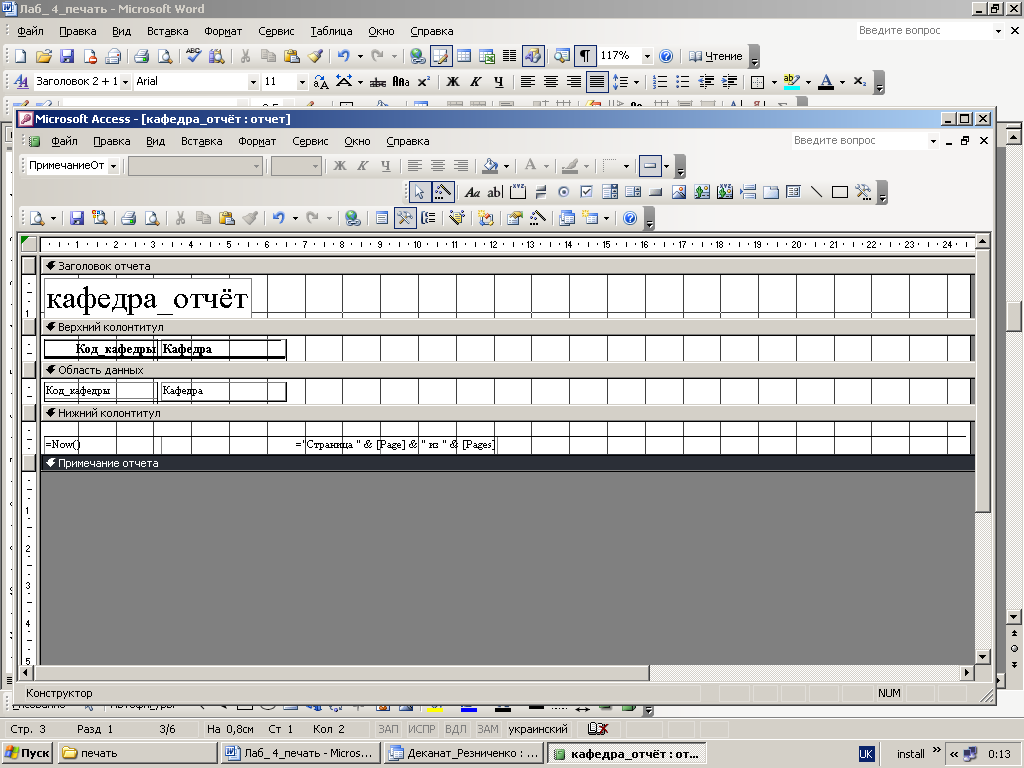This screenshot has height=768, width=1024.
Task: Click Word's font color A button
Action: [826, 82]
